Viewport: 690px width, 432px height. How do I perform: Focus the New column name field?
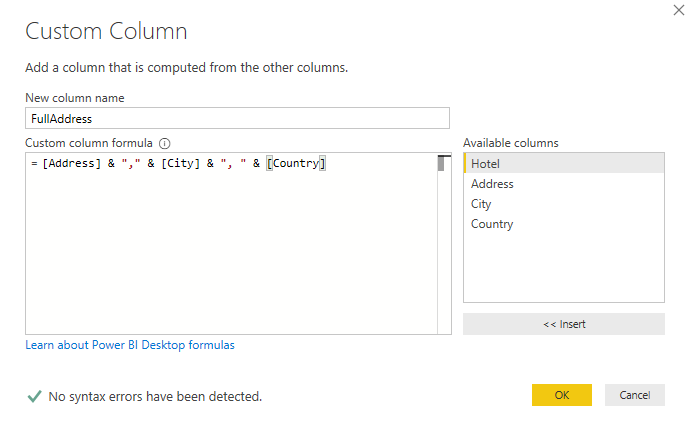pyautogui.click(x=237, y=118)
